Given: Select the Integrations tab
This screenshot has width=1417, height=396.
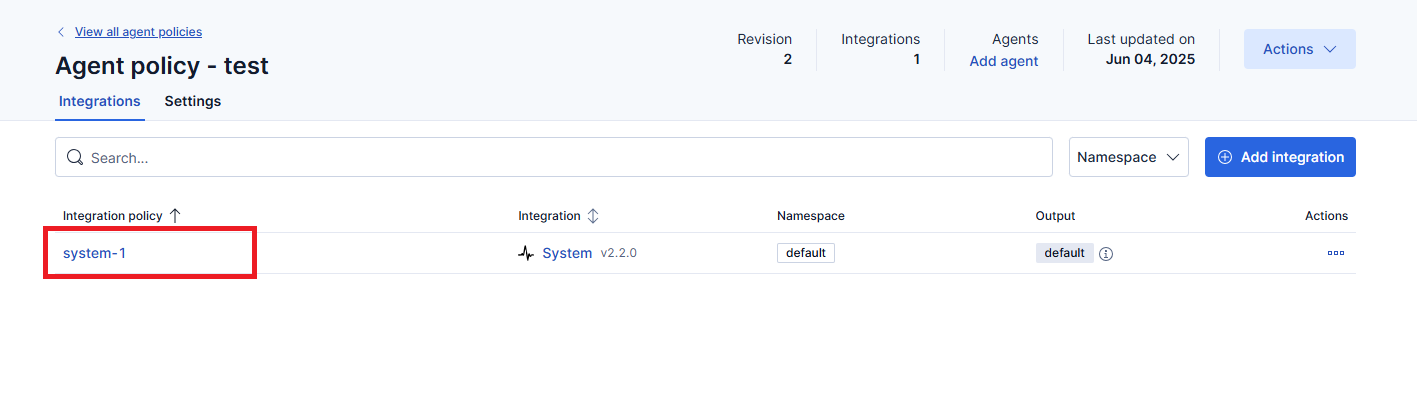Looking at the screenshot, I should (x=100, y=101).
